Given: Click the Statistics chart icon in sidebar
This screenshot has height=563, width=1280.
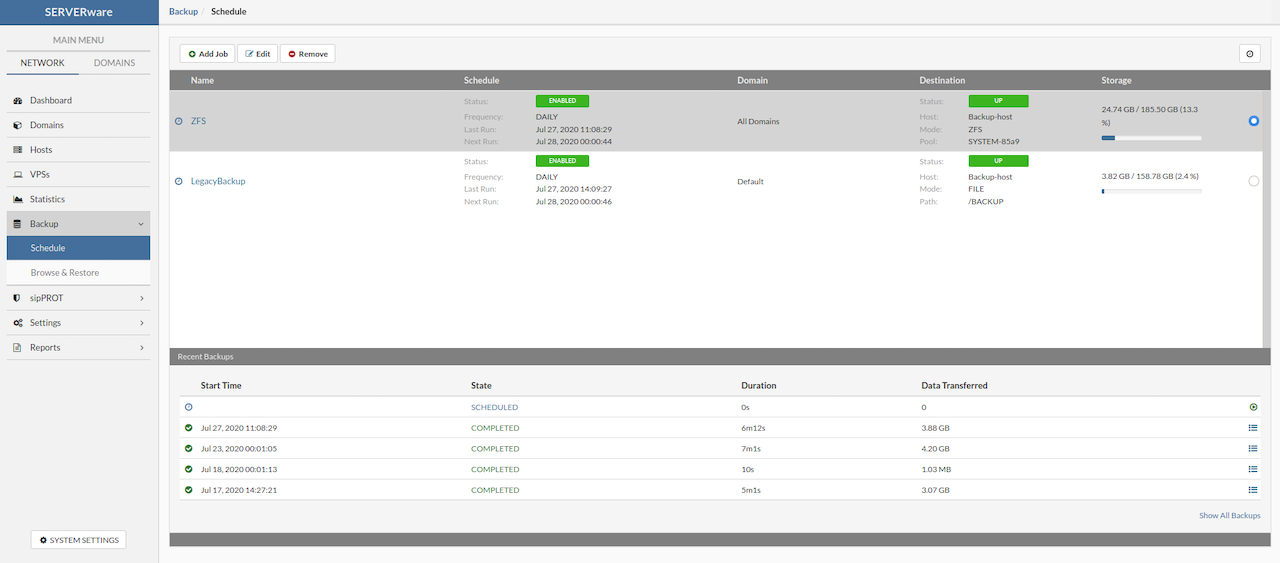Looking at the screenshot, I should (18, 200).
